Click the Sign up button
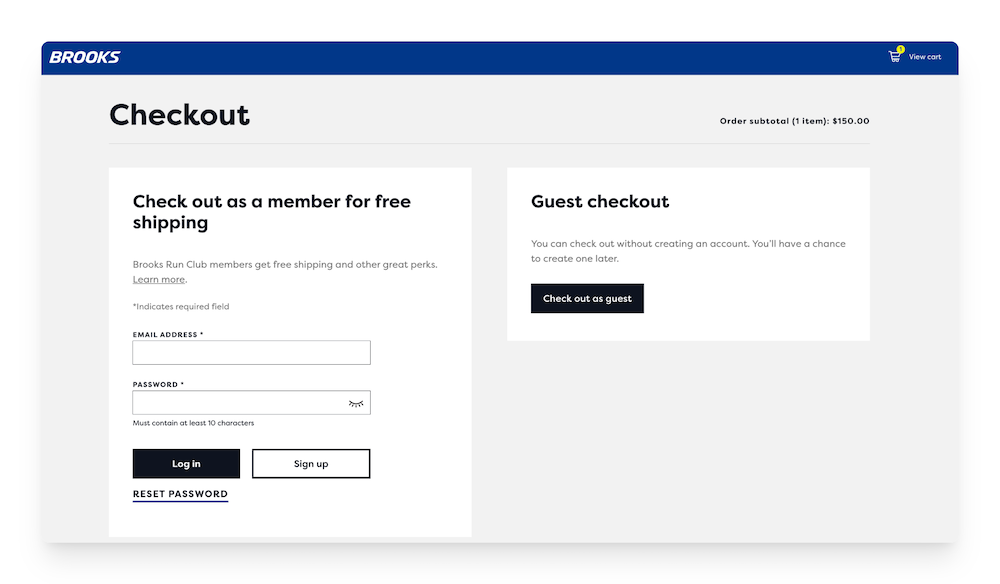Viewport: 1000px width, 584px height. (311, 464)
